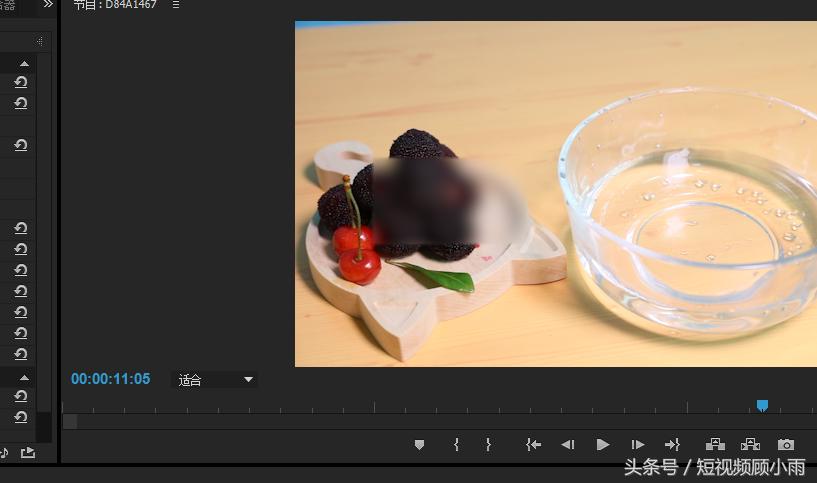
Task: Export frame using the camera icon
Action: point(786,444)
